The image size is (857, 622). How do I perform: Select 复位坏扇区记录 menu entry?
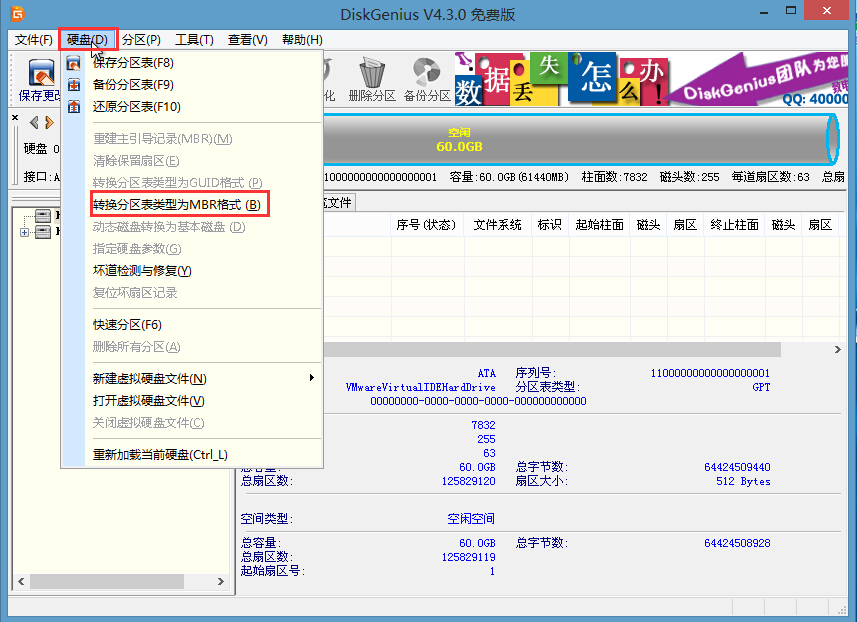click(191, 292)
